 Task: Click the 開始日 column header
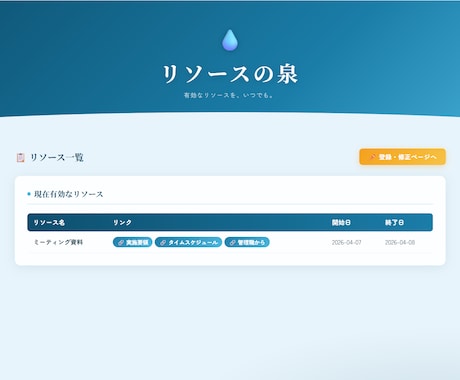pos(341,222)
